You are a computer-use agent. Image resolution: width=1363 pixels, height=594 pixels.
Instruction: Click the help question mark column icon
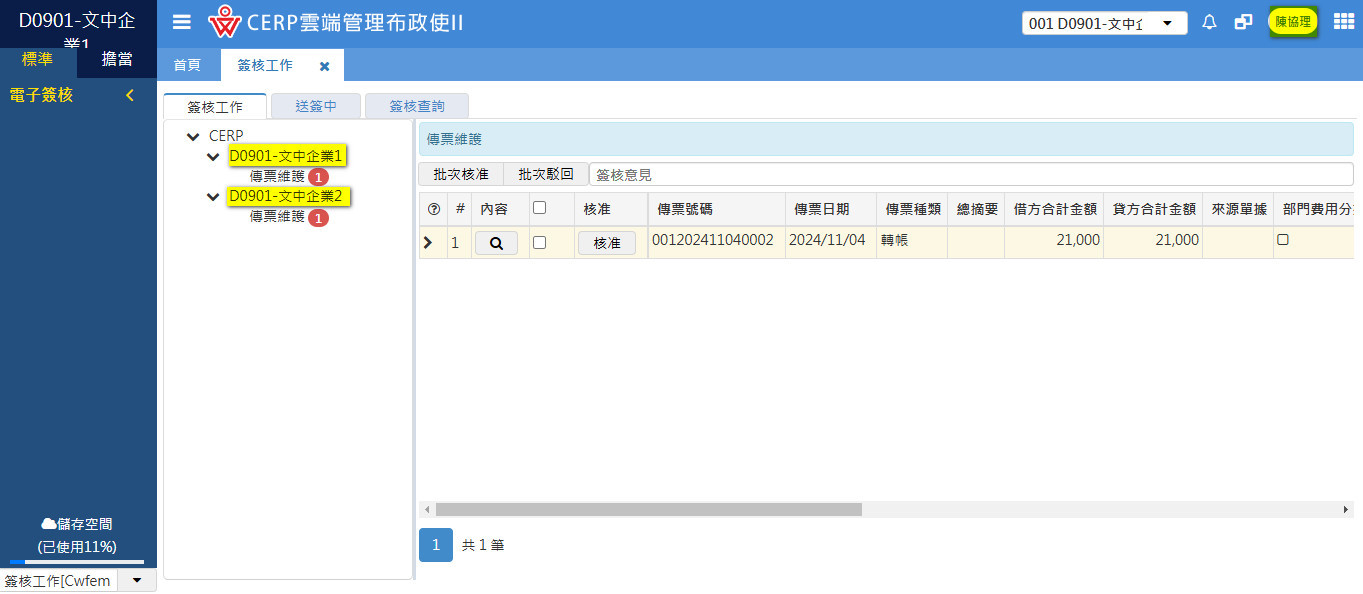click(x=433, y=209)
